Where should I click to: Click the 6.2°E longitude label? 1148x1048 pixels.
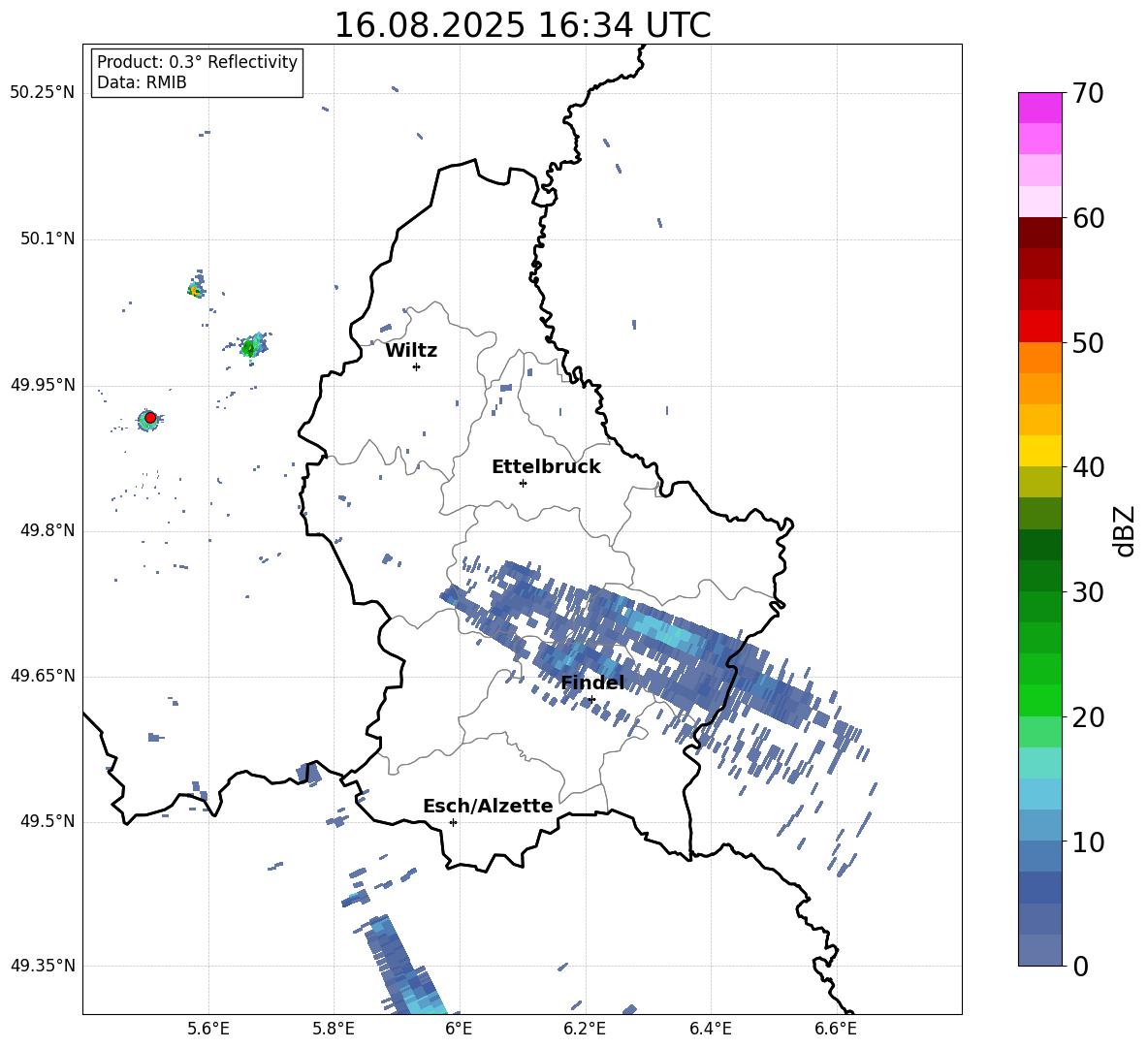click(585, 1029)
